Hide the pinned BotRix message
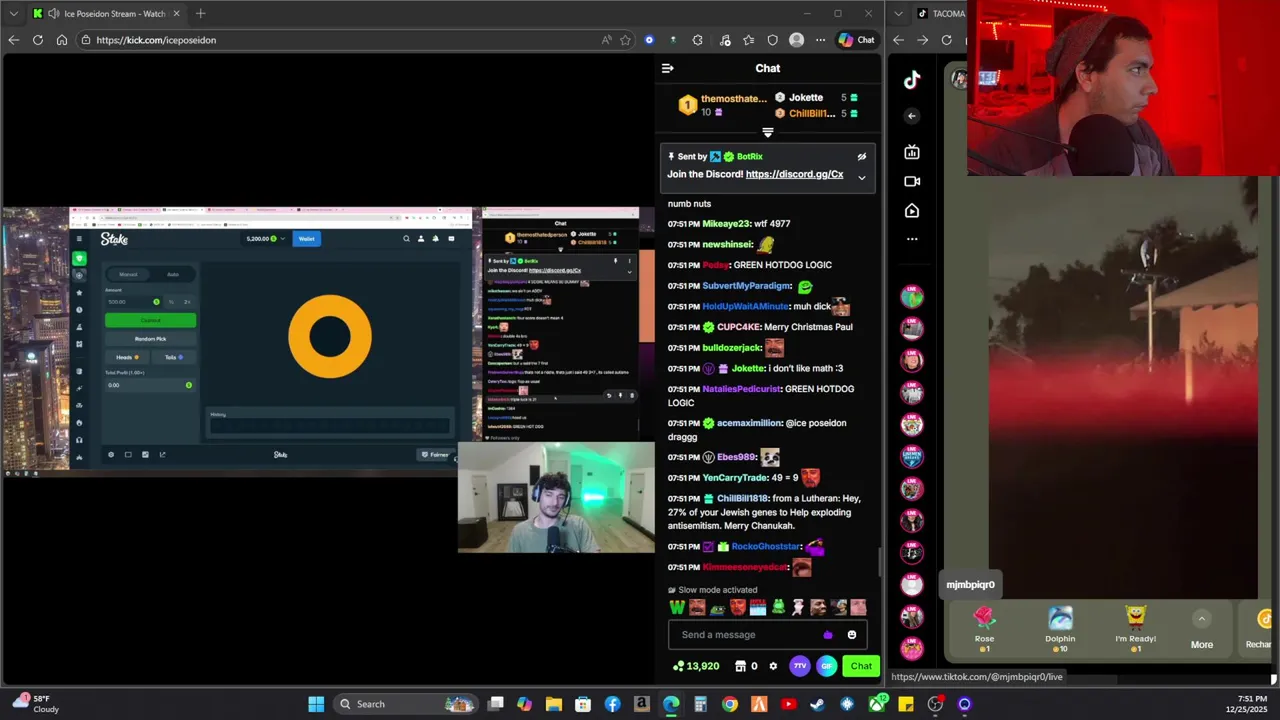The height and width of the screenshot is (720, 1280). coord(861,156)
